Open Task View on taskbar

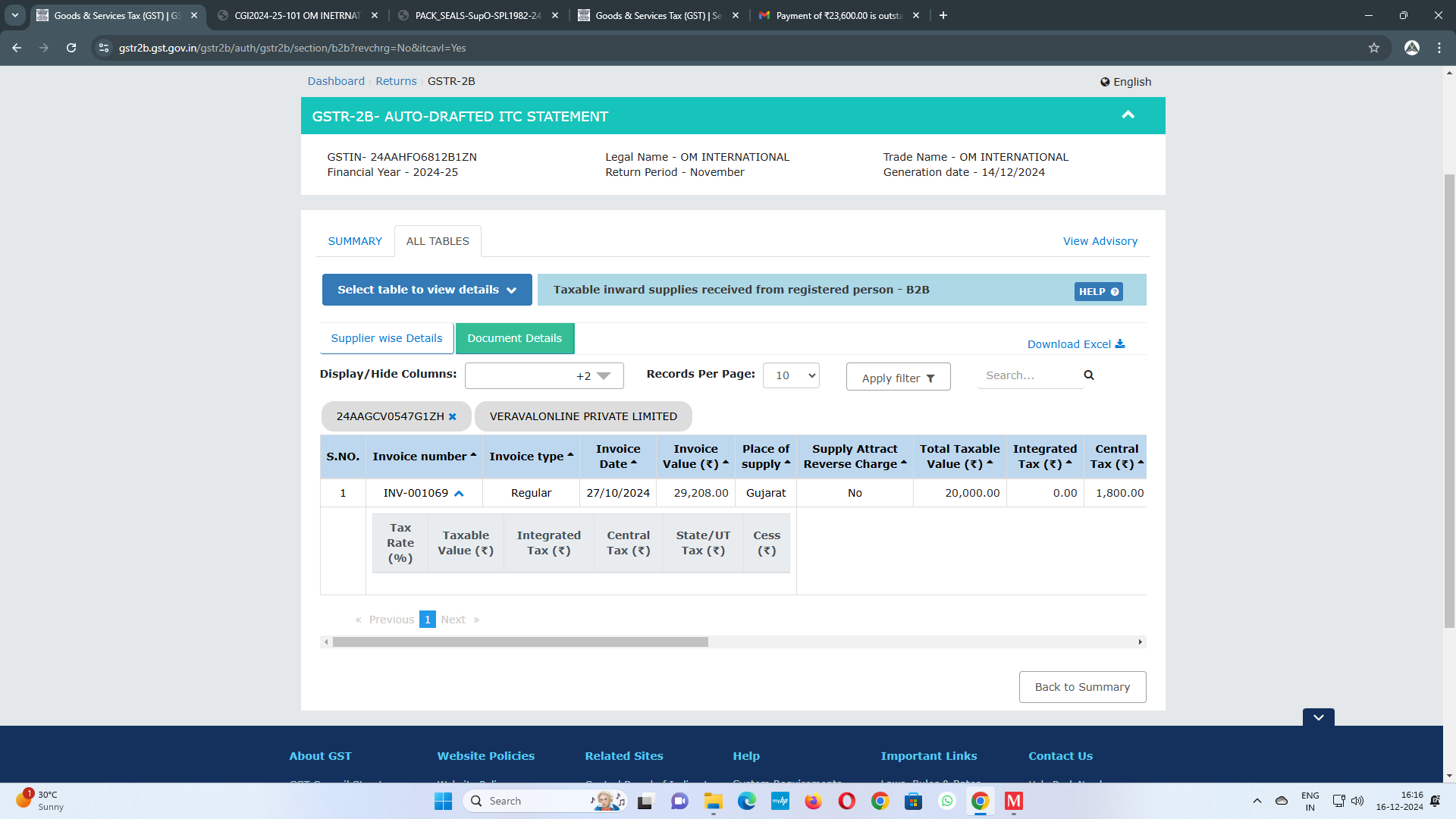646,801
